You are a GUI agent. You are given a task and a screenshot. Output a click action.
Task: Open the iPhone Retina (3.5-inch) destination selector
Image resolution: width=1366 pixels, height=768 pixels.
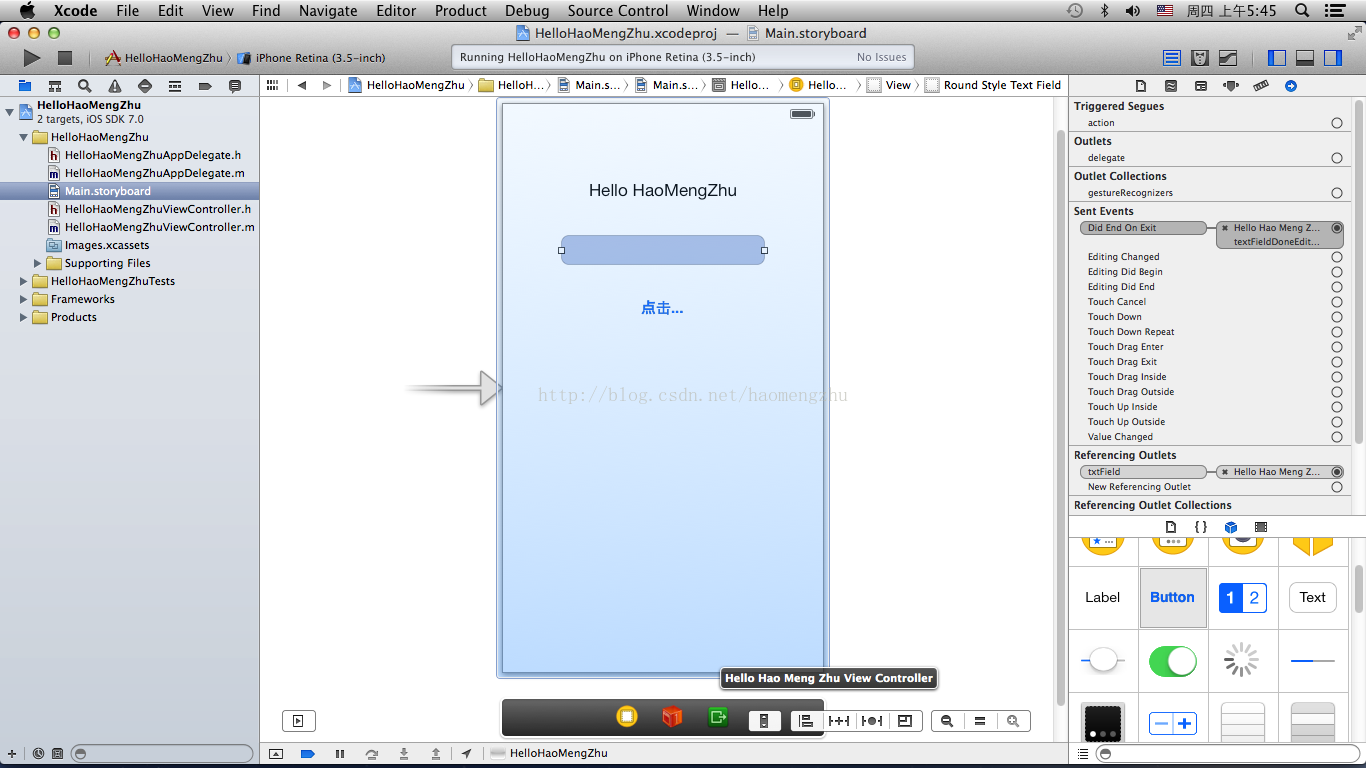[312, 58]
